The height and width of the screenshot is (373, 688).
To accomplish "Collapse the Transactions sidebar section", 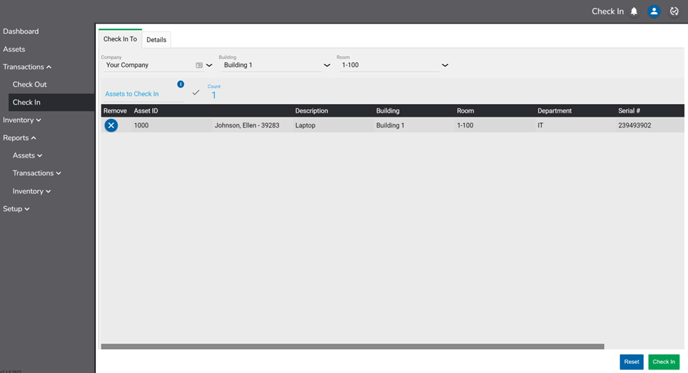I will (x=27, y=67).
